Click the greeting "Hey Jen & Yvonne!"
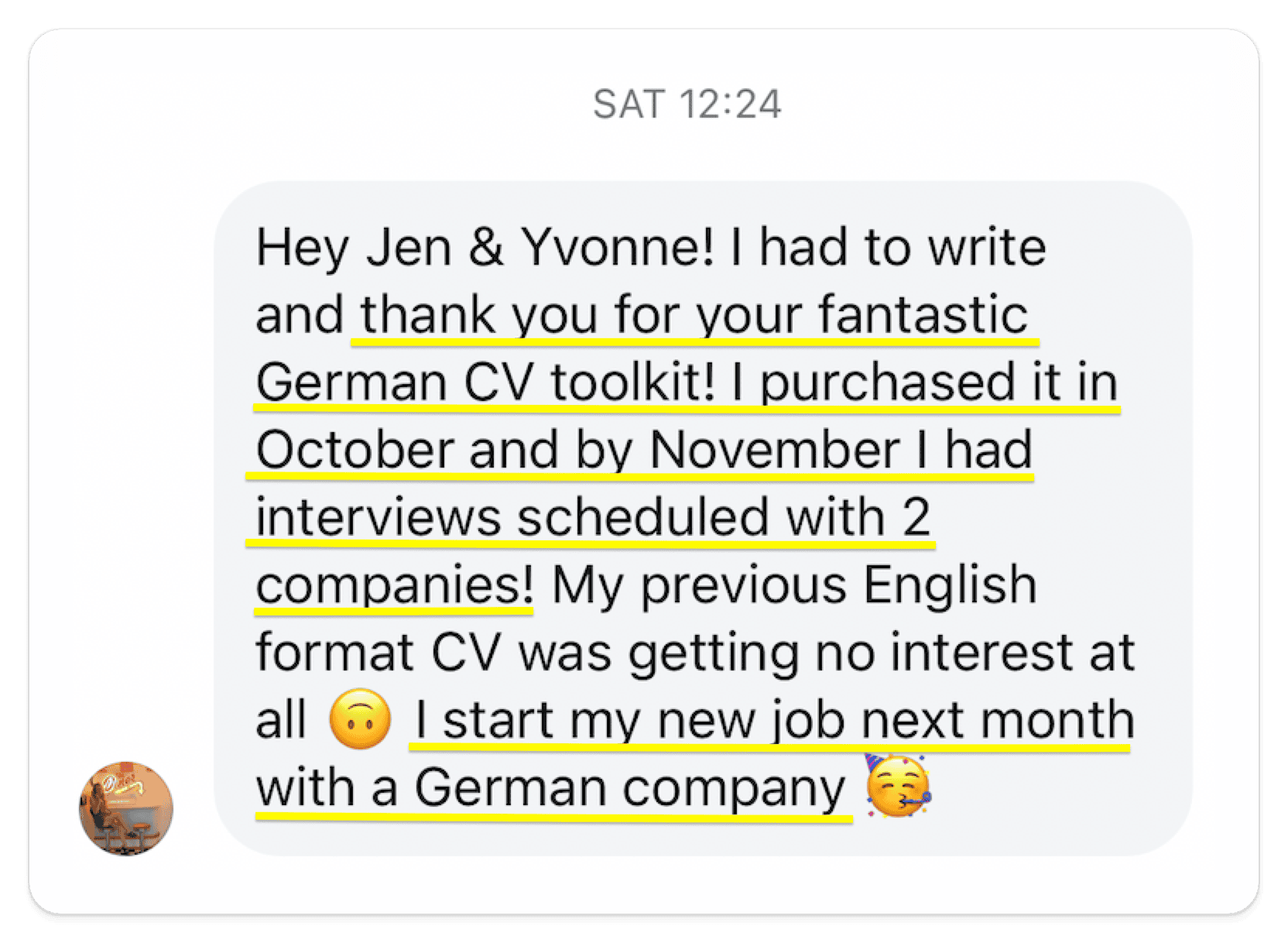Screen dimensions: 1288x943 pos(485,247)
